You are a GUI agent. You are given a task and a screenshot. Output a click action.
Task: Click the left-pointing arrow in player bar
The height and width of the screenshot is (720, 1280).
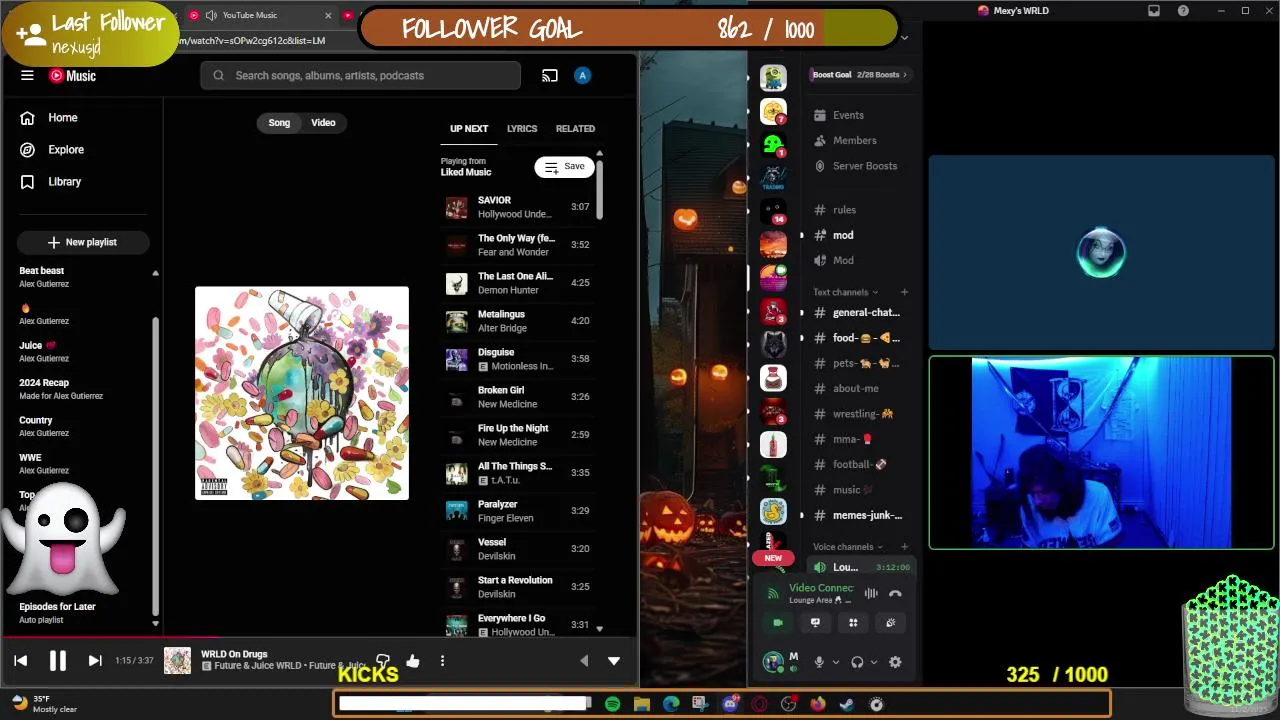(585, 661)
